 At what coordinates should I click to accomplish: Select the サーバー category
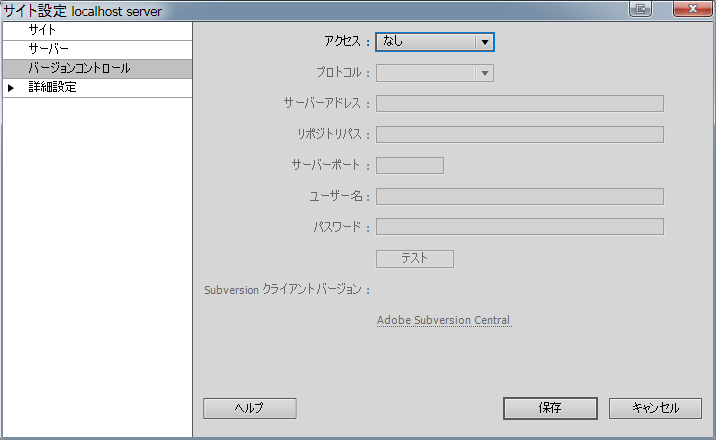coord(97,49)
